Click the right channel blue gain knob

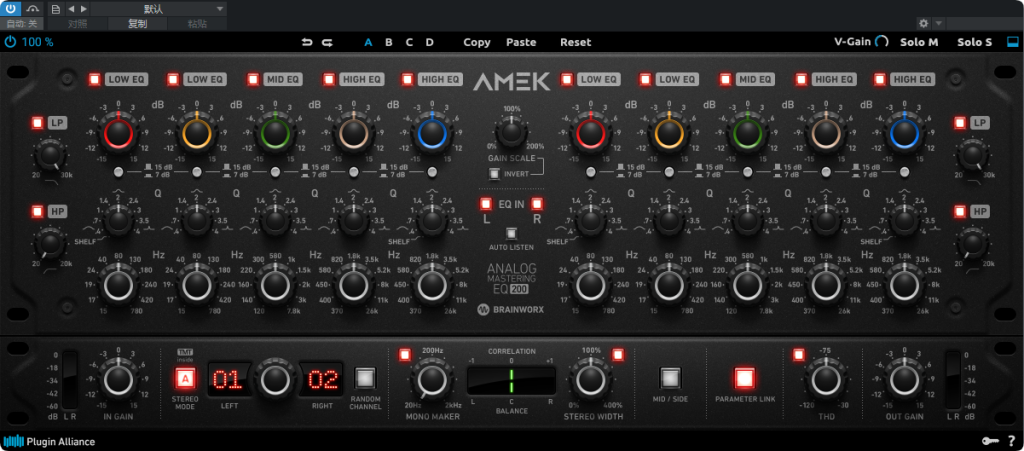[904, 134]
